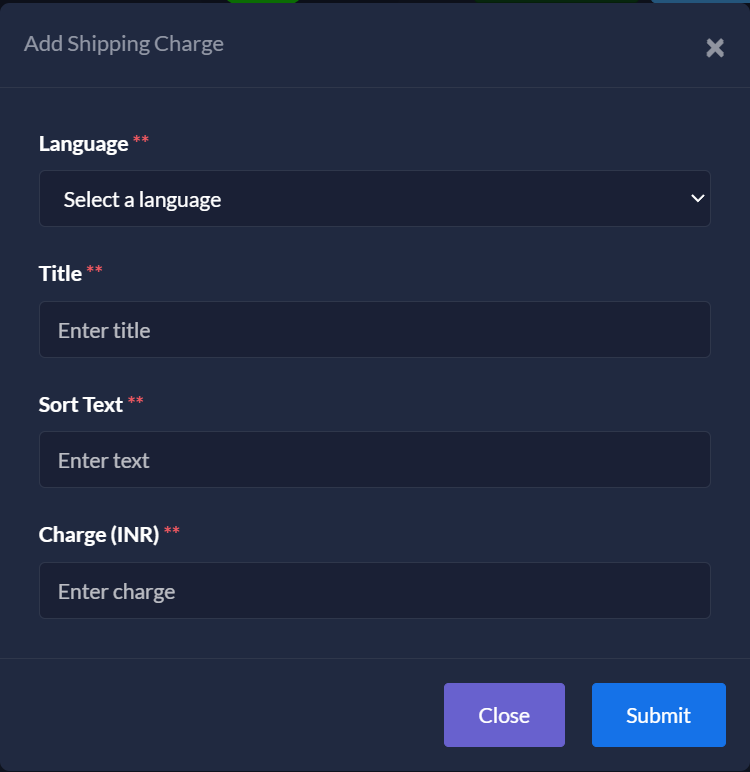Click the Title field label

click(x=60, y=274)
